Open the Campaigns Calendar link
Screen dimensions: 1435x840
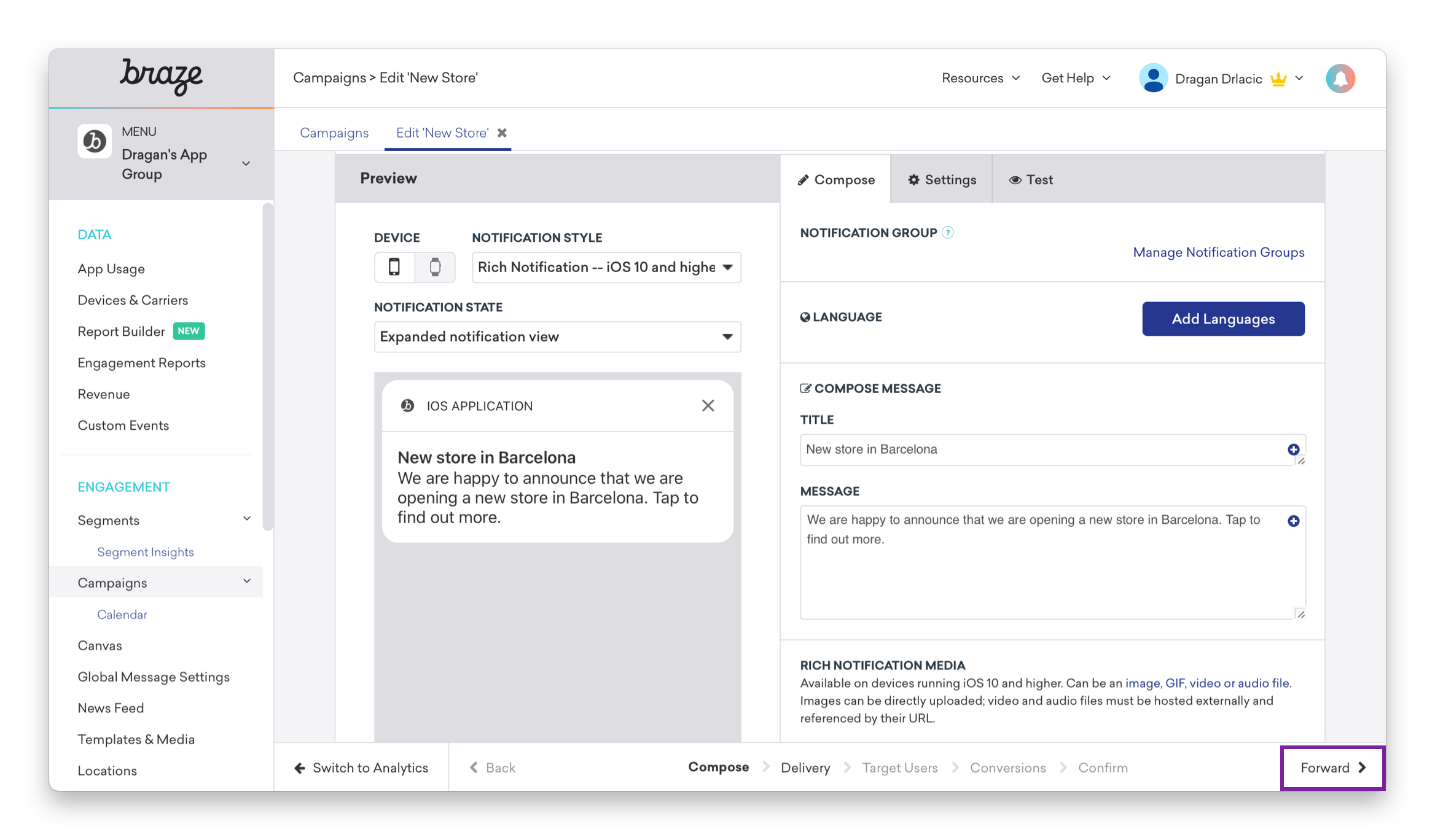122,615
